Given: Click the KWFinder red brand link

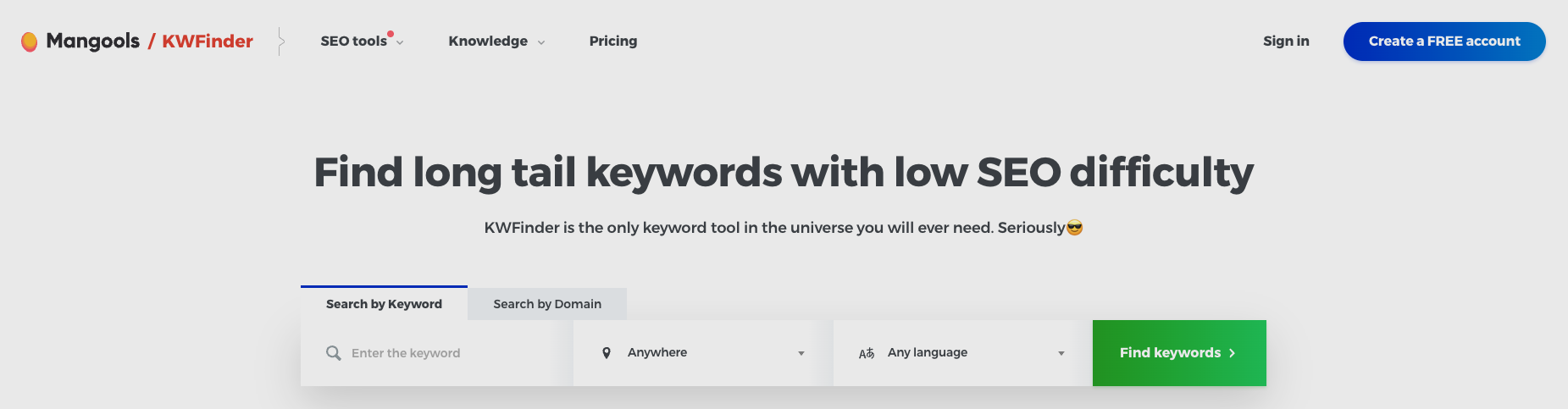Looking at the screenshot, I should 208,41.
